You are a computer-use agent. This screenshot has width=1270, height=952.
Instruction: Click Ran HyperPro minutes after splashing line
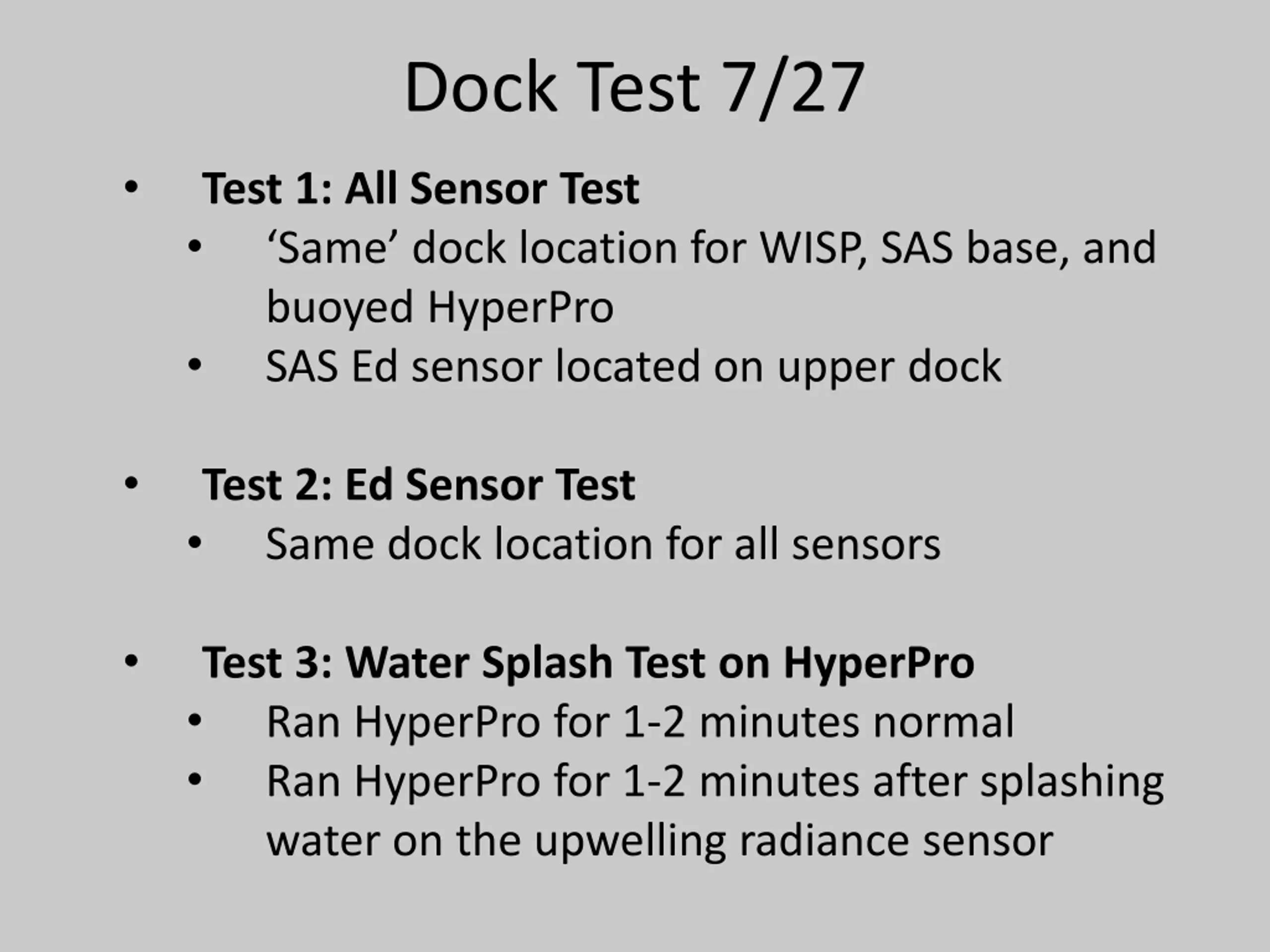click(715, 782)
